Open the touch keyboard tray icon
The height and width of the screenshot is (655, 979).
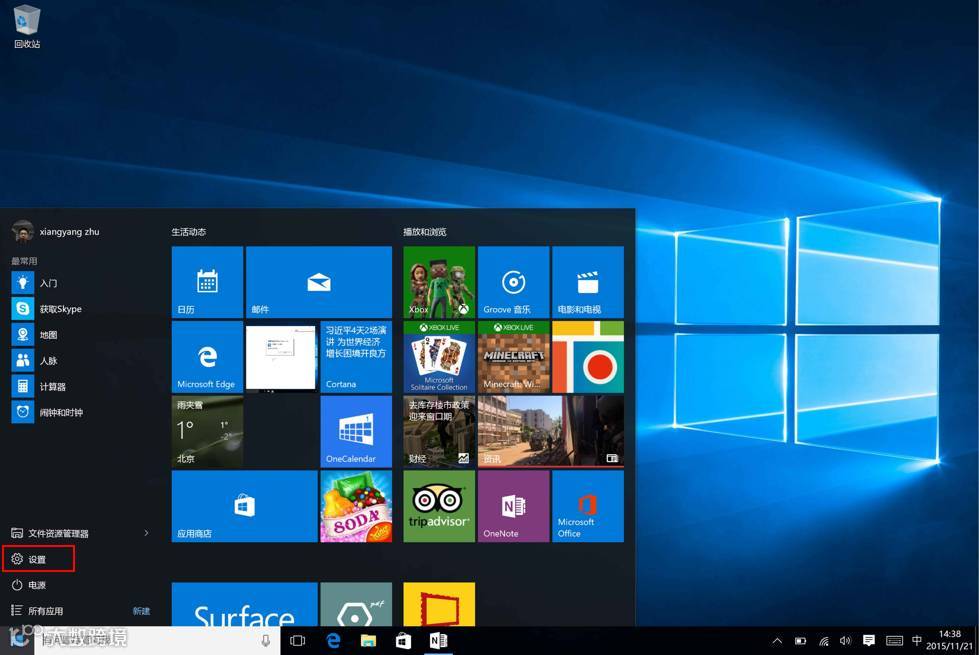pyautogui.click(x=894, y=641)
